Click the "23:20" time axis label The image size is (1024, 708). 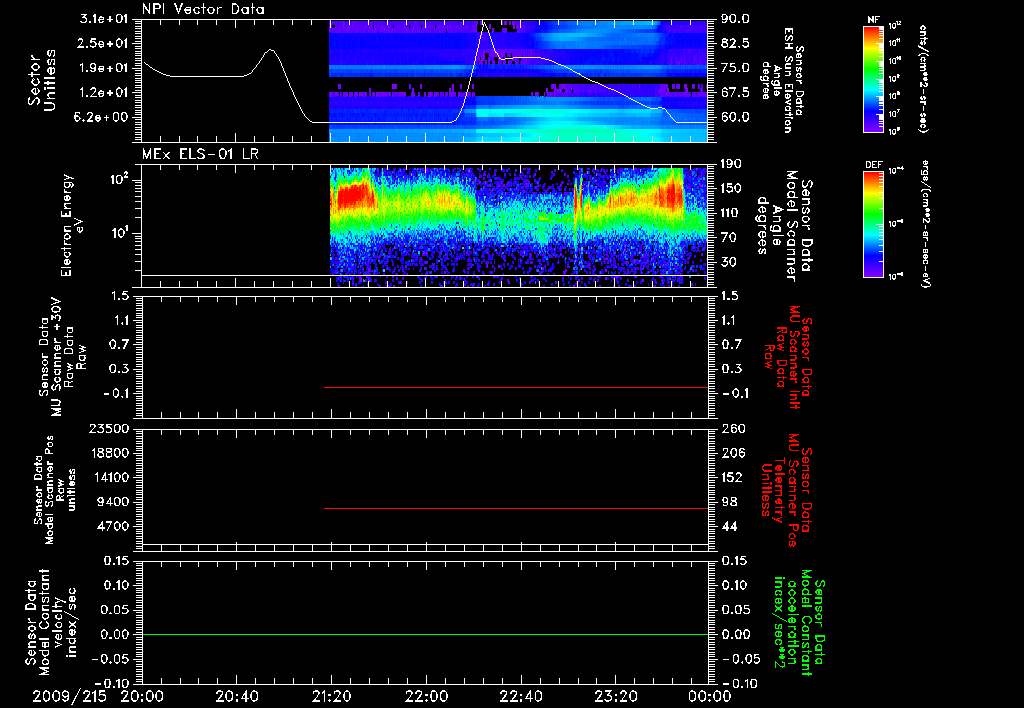pyautogui.click(x=616, y=696)
